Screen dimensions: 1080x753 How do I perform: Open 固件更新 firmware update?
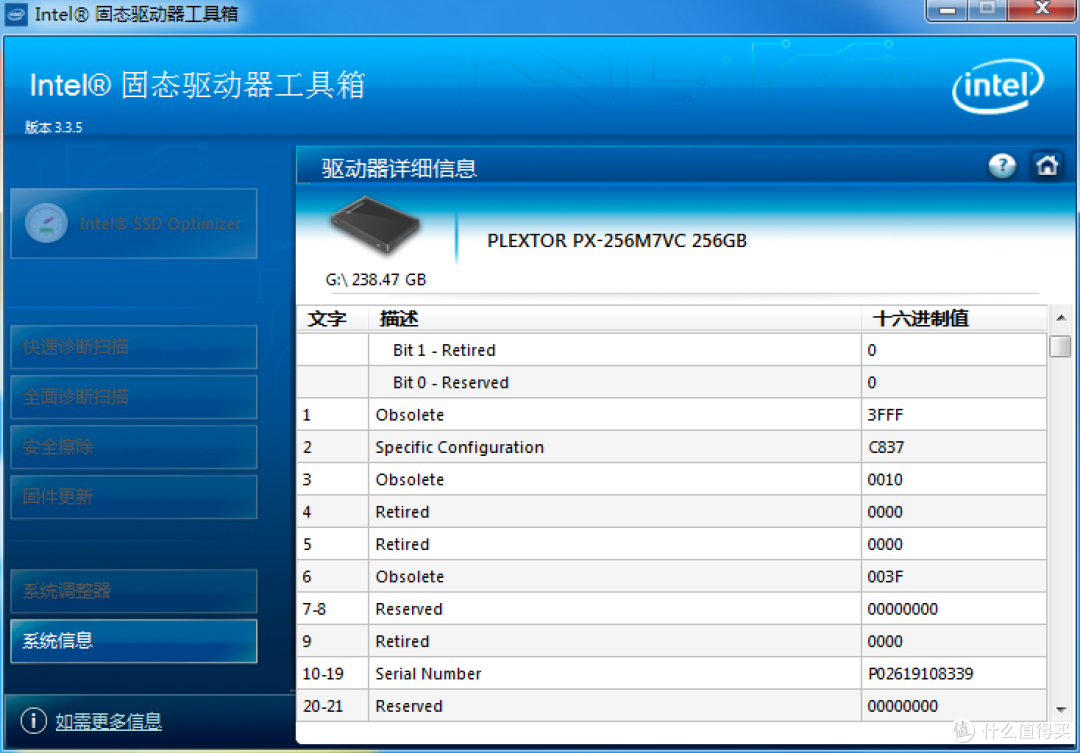tap(133, 497)
